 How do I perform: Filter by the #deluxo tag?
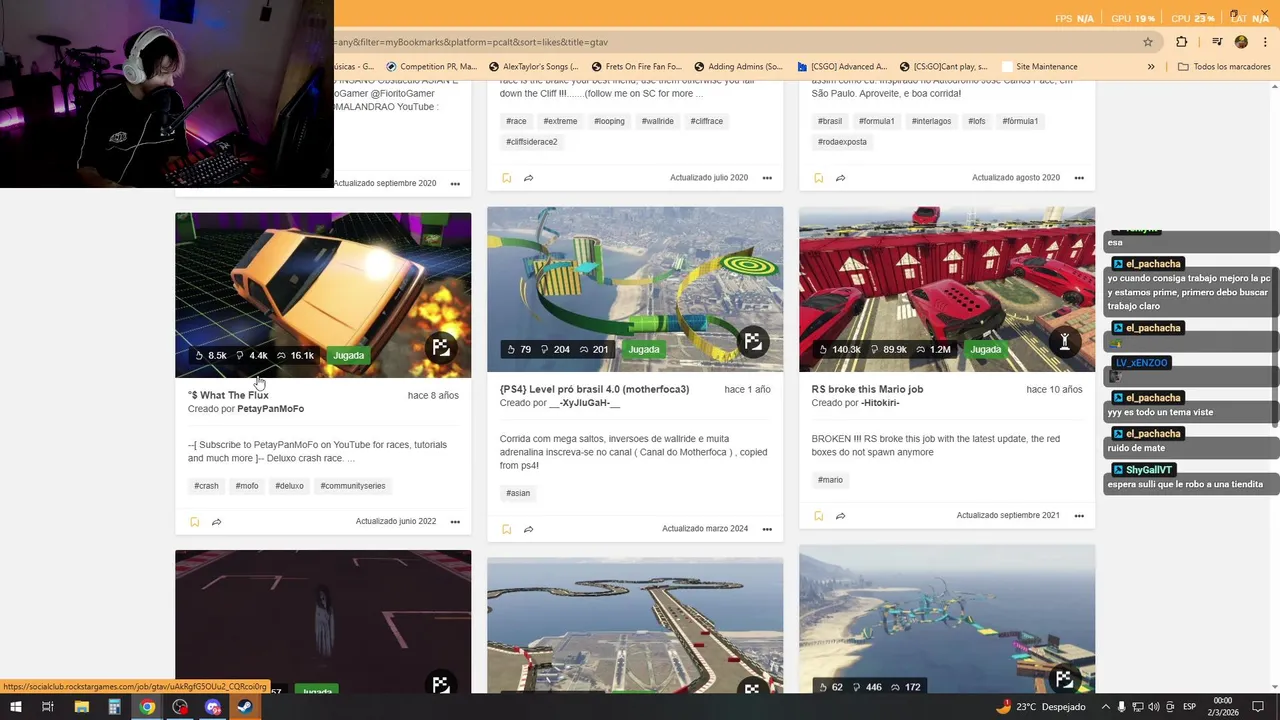pos(289,486)
